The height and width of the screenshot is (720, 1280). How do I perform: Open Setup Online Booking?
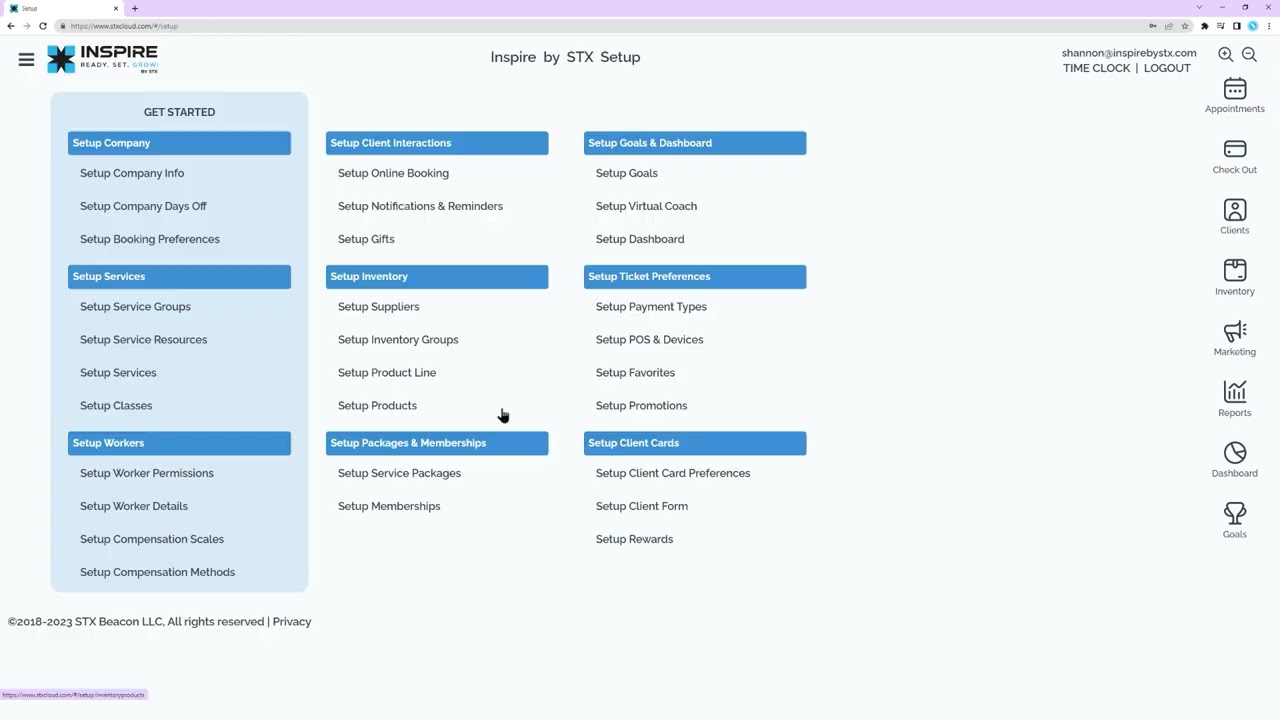(393, 173)
